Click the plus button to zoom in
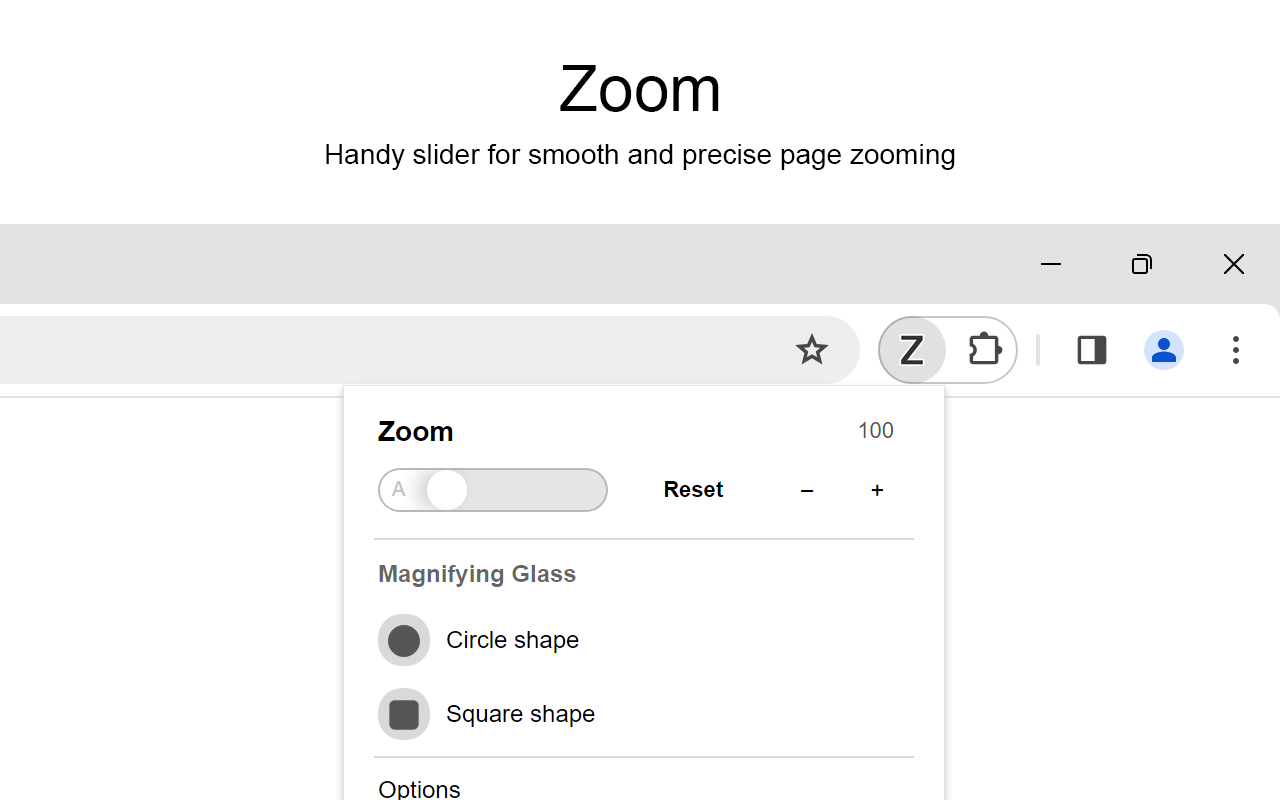 click(x=877, y=490)
